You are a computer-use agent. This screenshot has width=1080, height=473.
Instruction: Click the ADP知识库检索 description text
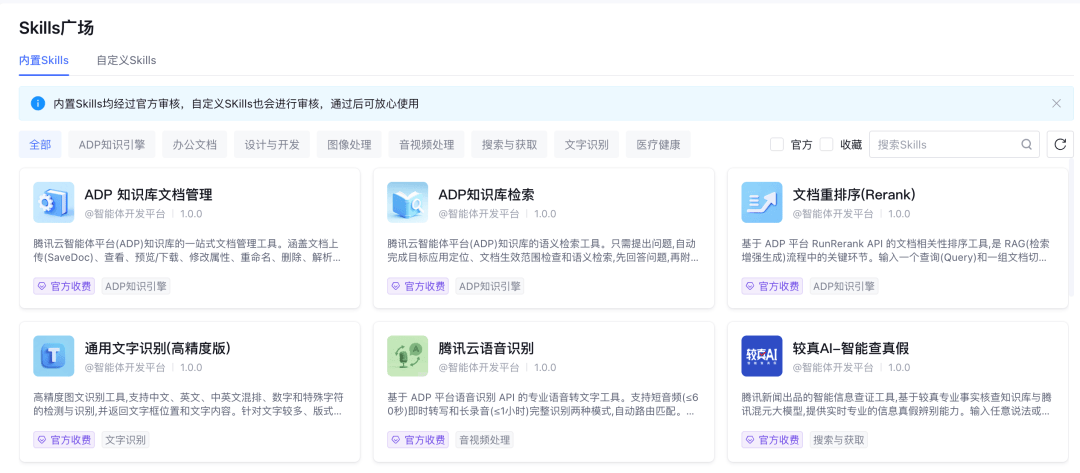click(x=543, y=251)
